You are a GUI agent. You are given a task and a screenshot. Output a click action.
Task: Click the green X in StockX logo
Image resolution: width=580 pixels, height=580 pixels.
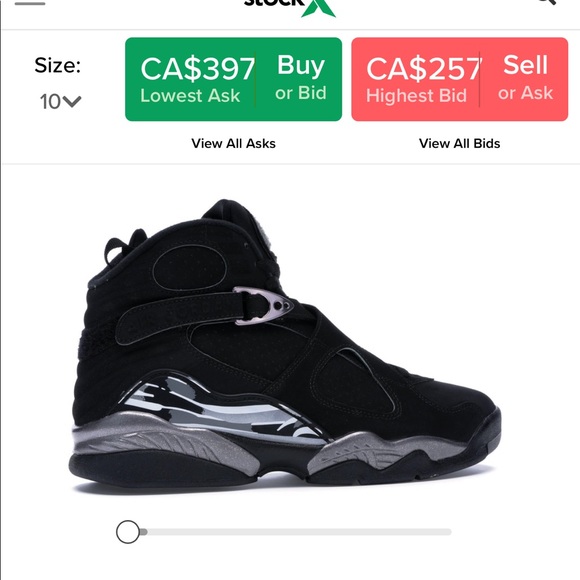(x=319, y=8)
